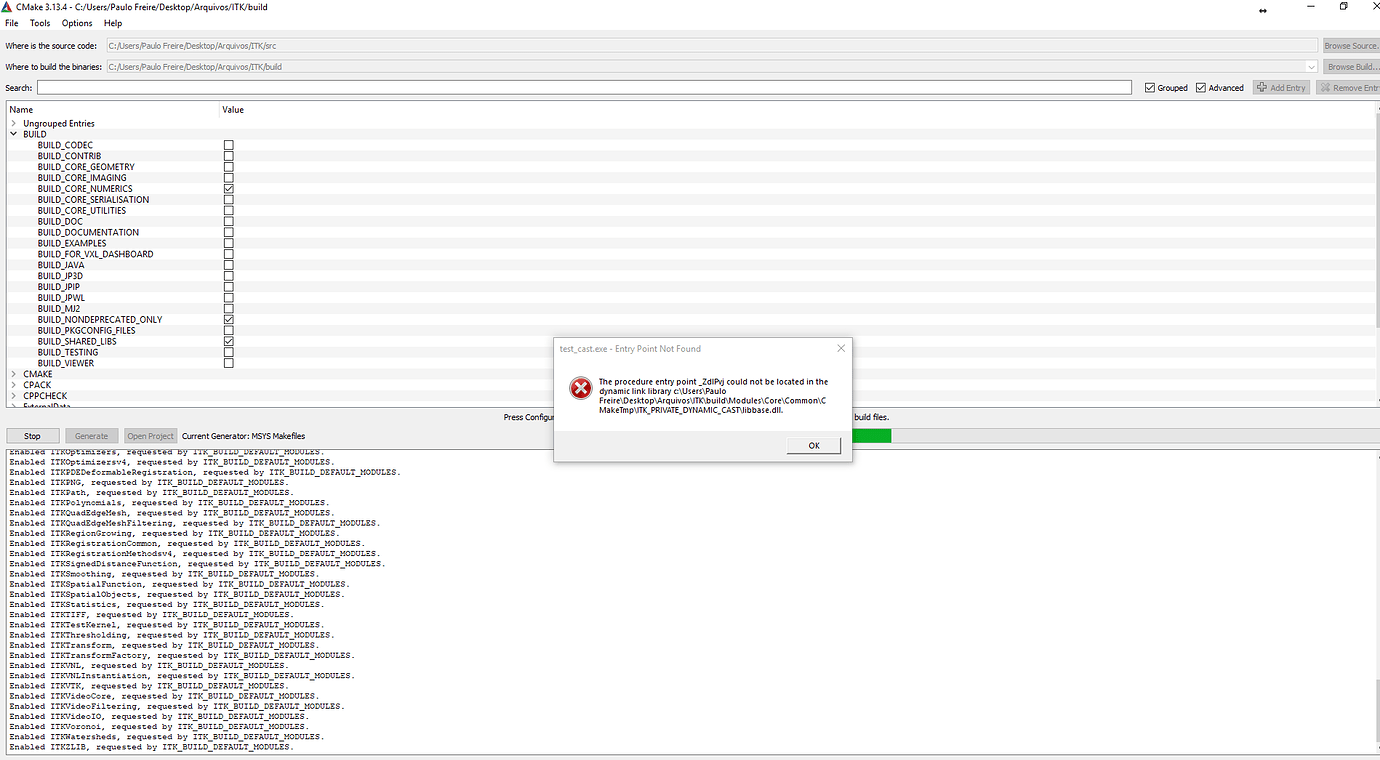Click the 'Enabled ITKZLIB' log line
Screen dimensions: 1380x760
point(152,747)
